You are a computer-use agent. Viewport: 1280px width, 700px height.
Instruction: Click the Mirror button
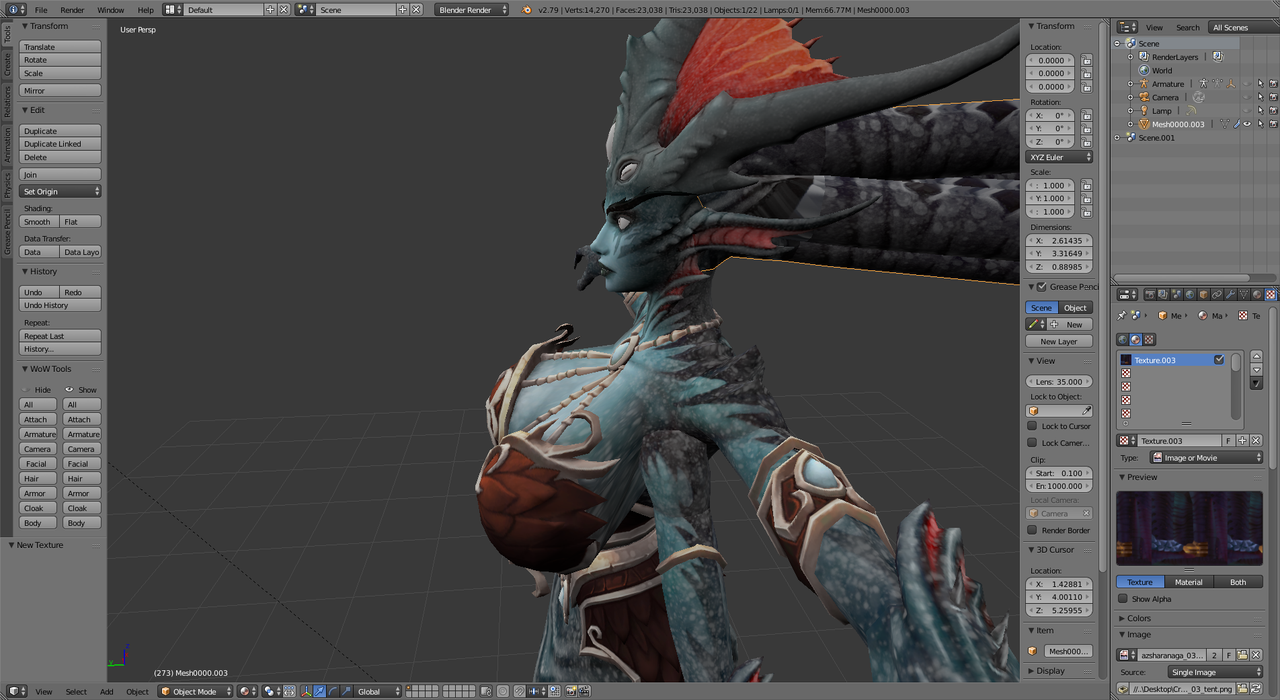(x=61, y=91)
